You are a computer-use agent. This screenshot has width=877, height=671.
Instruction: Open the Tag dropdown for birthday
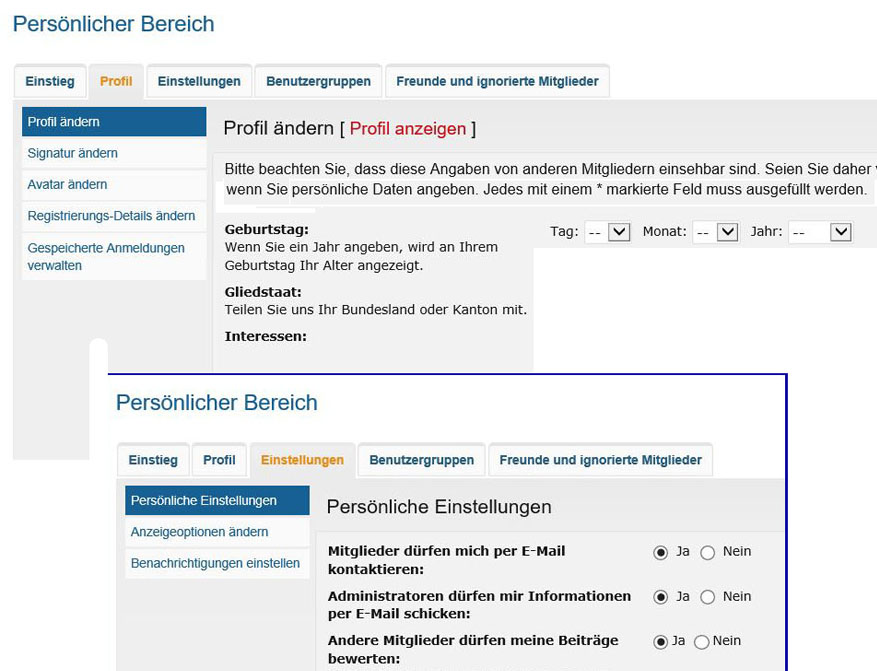click(608, 232)
